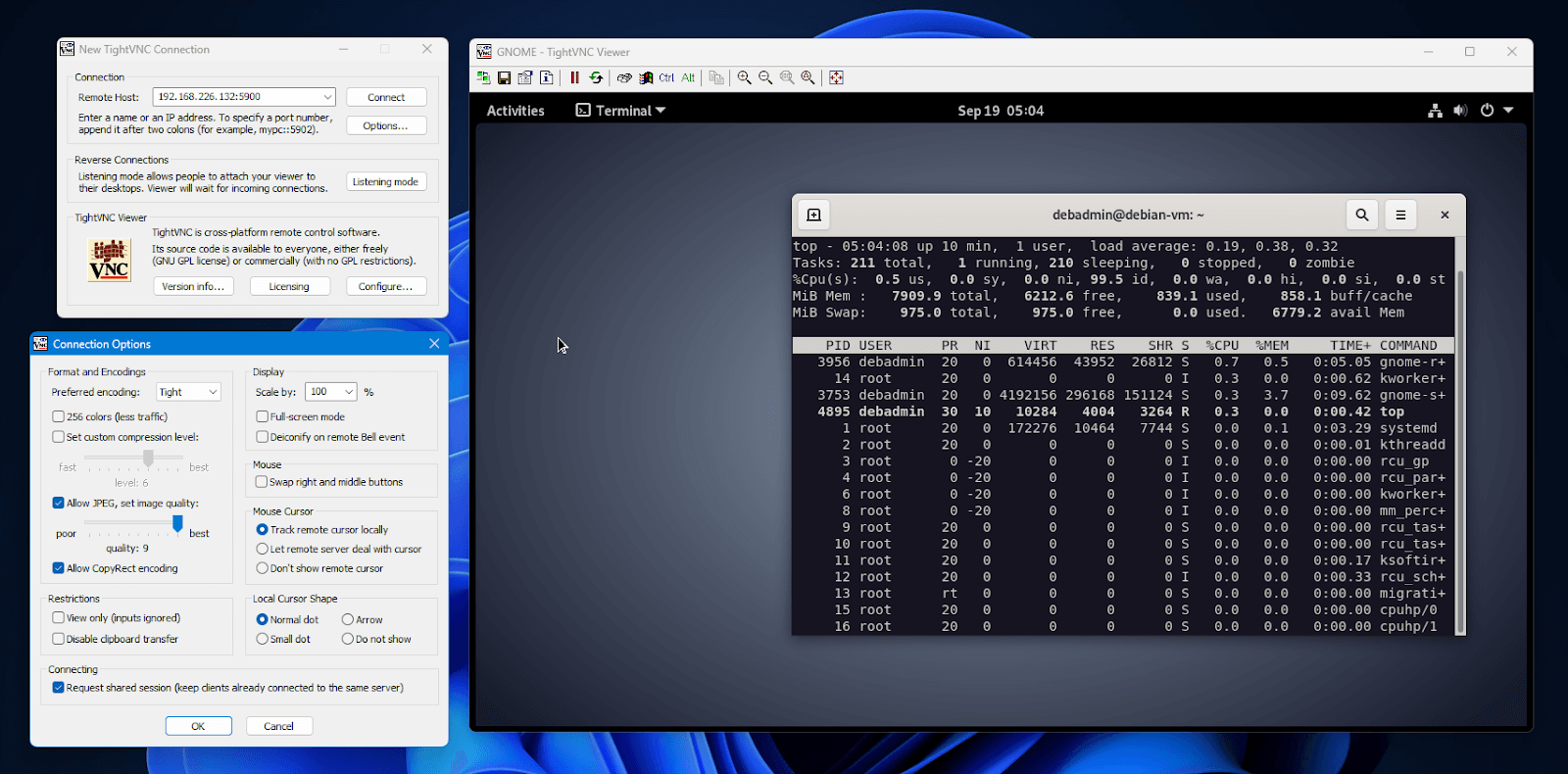Click the JPEG image quality slider handle
1568x774 pixels.
click(177, 524)
